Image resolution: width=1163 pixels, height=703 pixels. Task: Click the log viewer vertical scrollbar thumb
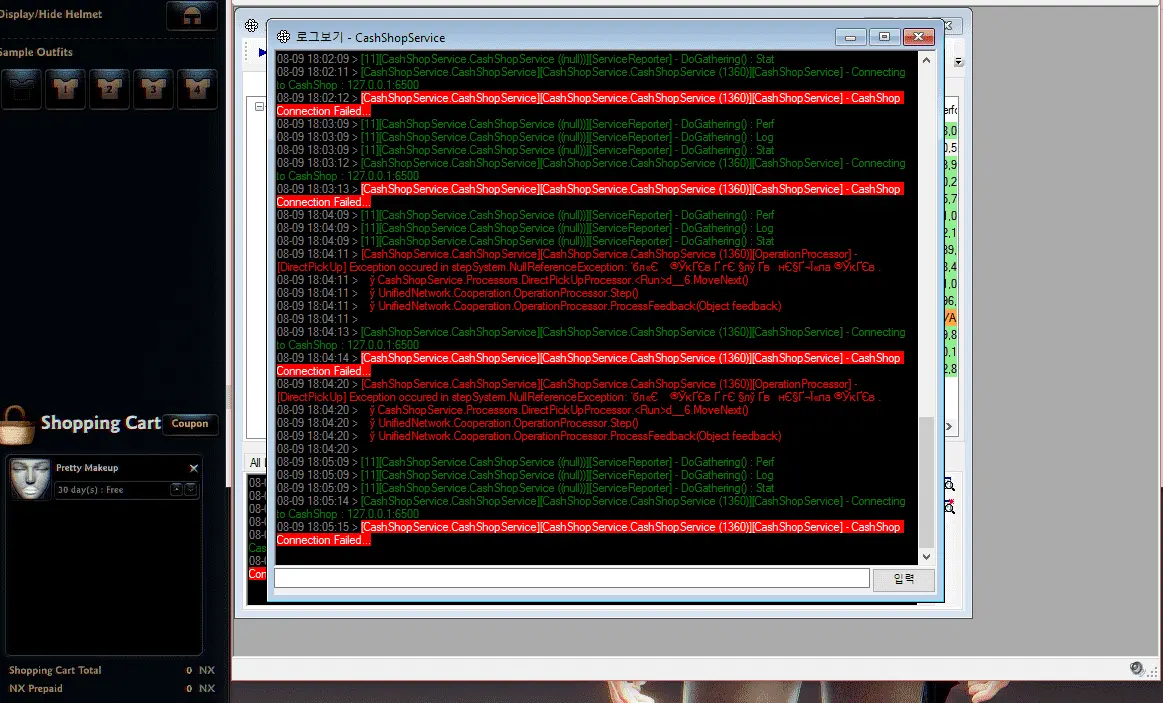point(926,482)
